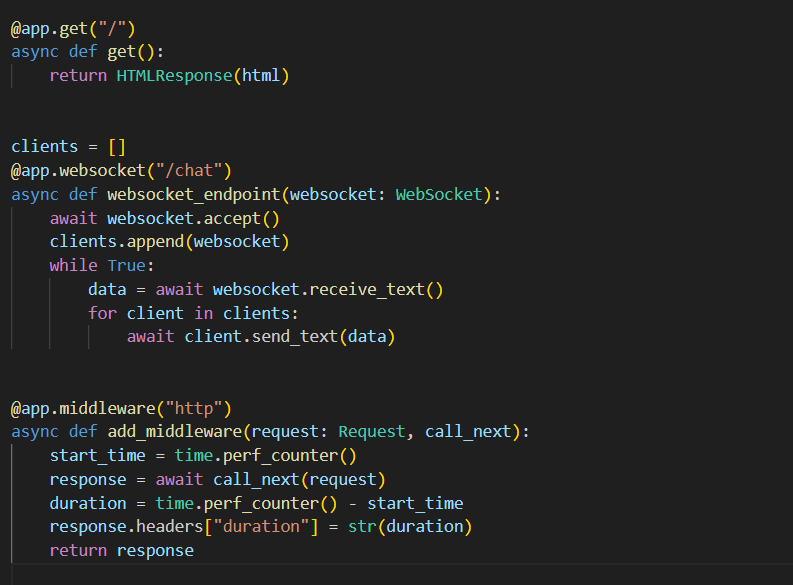Click the websocket.accept() call

[x=193, y=218]
